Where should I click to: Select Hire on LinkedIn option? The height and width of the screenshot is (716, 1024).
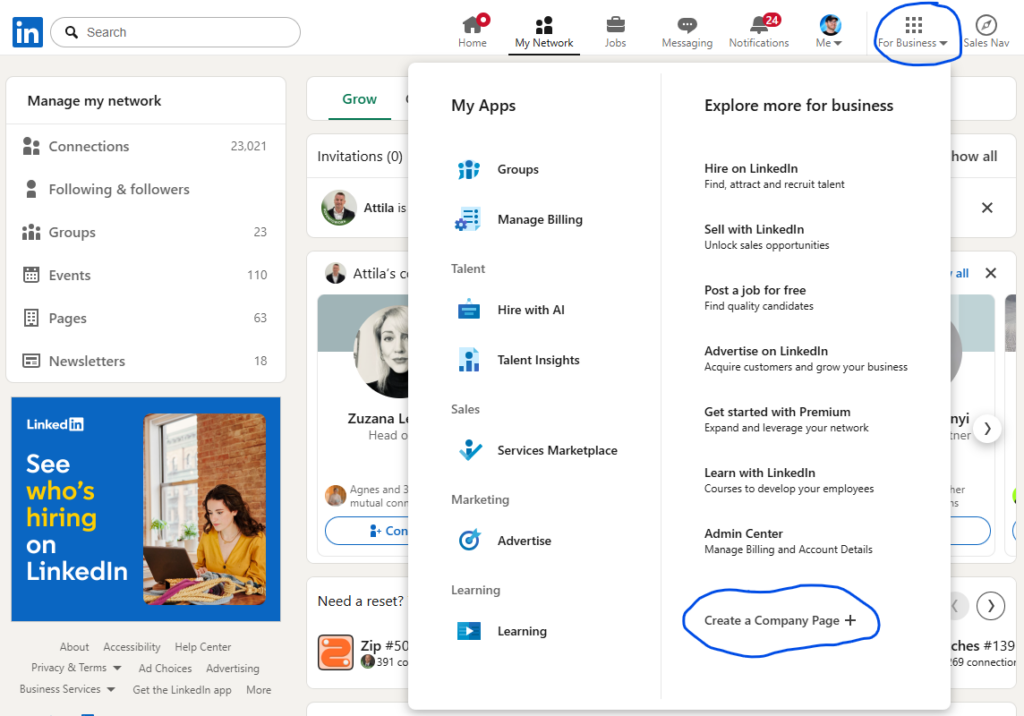point(774,176)
